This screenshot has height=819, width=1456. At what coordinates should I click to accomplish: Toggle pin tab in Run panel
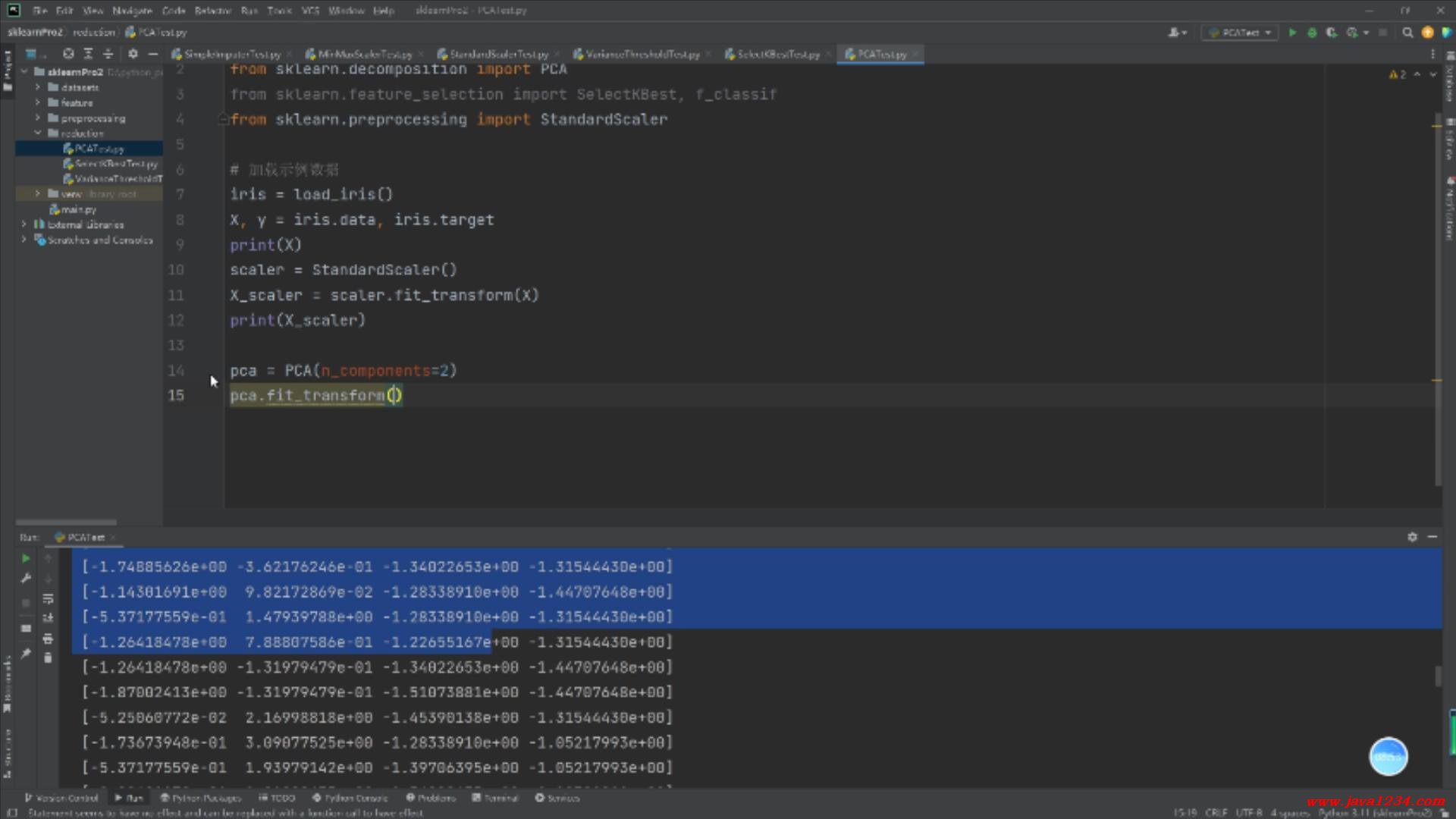pyautogui.click(x=26, y=654)
